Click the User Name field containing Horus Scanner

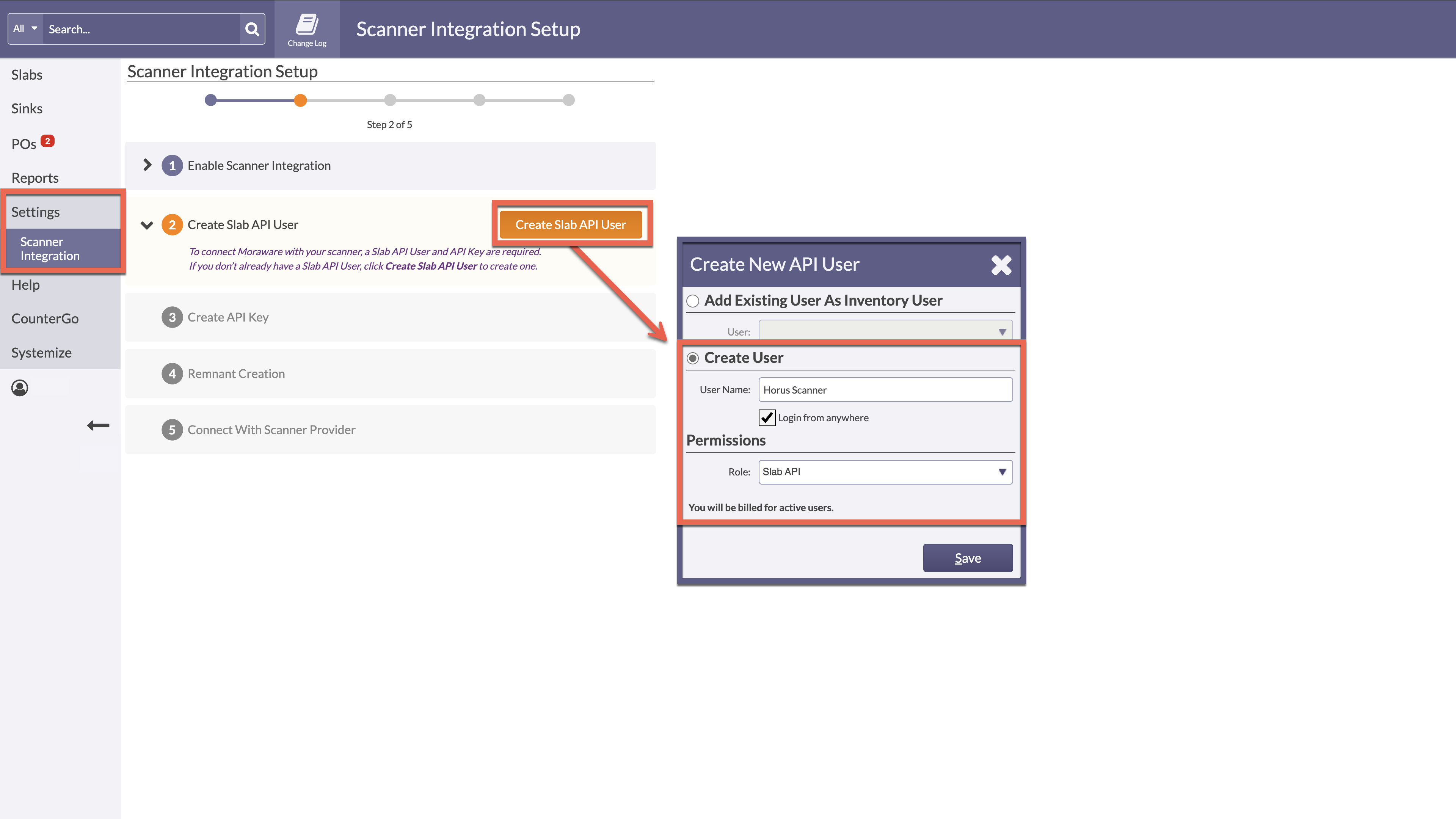(x=885, y=389)
